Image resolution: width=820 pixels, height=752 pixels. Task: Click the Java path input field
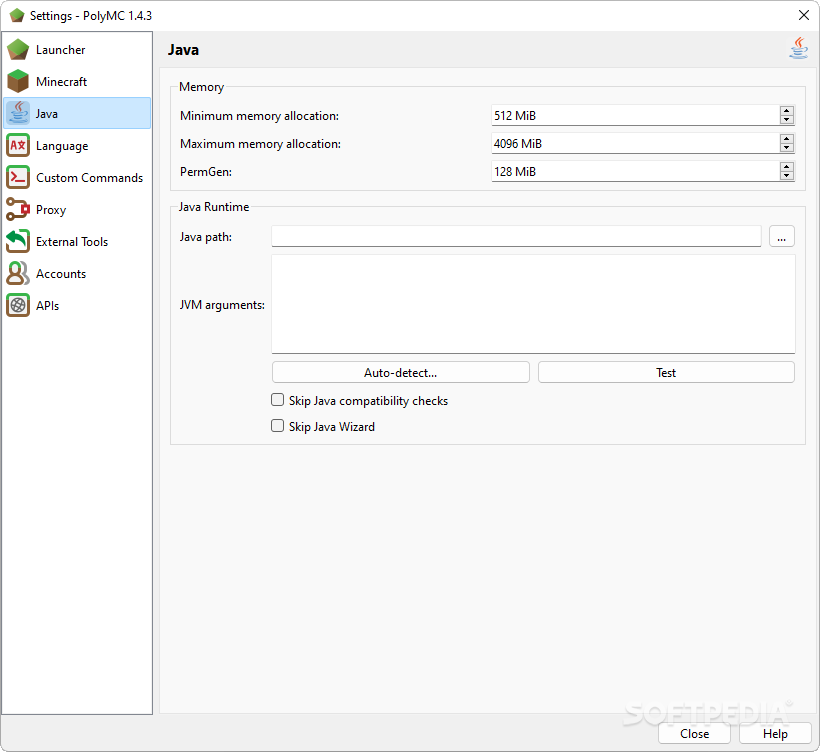tap(516, 236)
